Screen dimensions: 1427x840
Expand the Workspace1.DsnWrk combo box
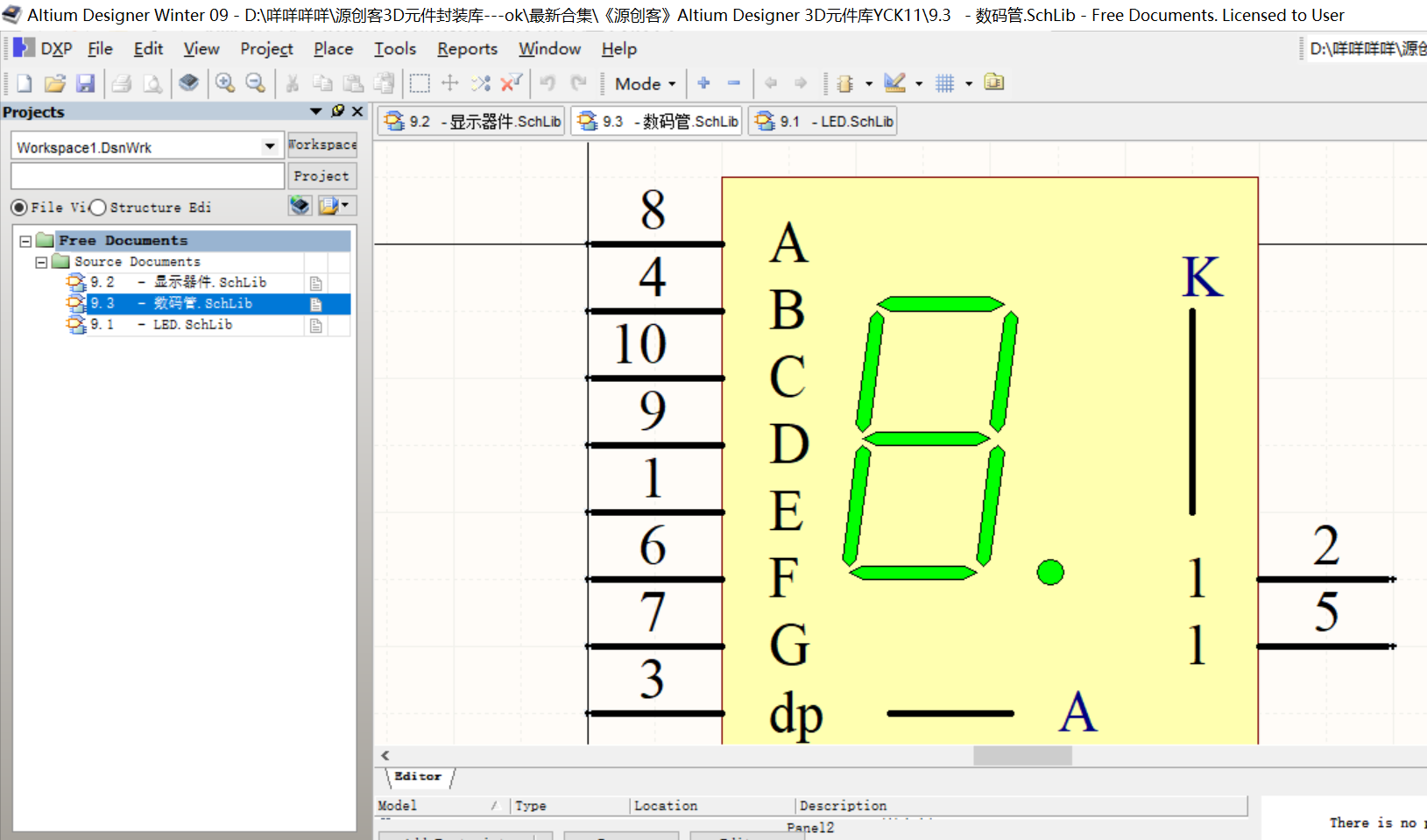pyautogui.click(x=270, y=146)
